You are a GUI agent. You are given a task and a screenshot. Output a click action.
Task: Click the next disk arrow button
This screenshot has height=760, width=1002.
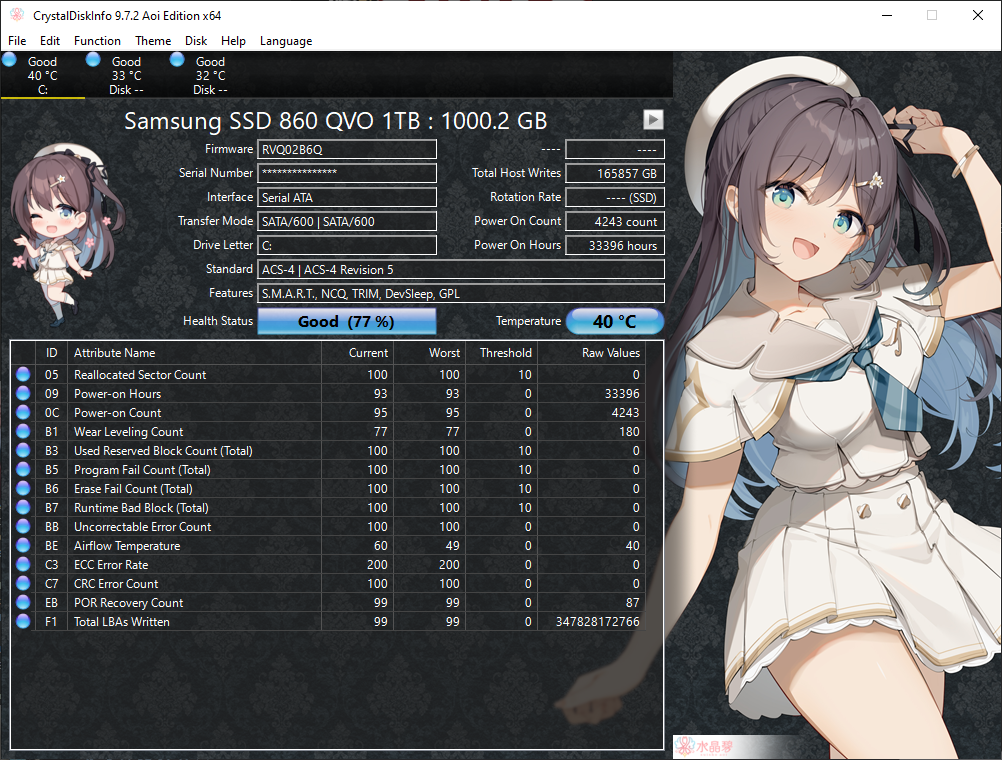[653, 120]
